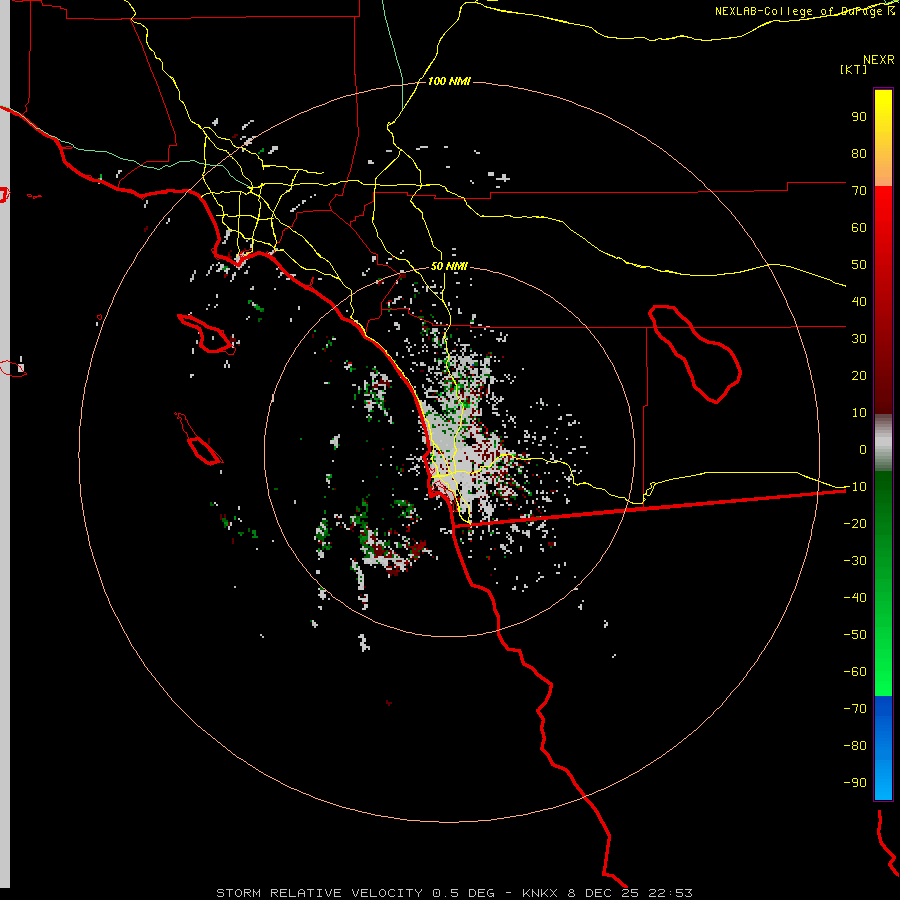
Task: Click the positive 30 knot scale label
Action: click(x=859, y=339)
